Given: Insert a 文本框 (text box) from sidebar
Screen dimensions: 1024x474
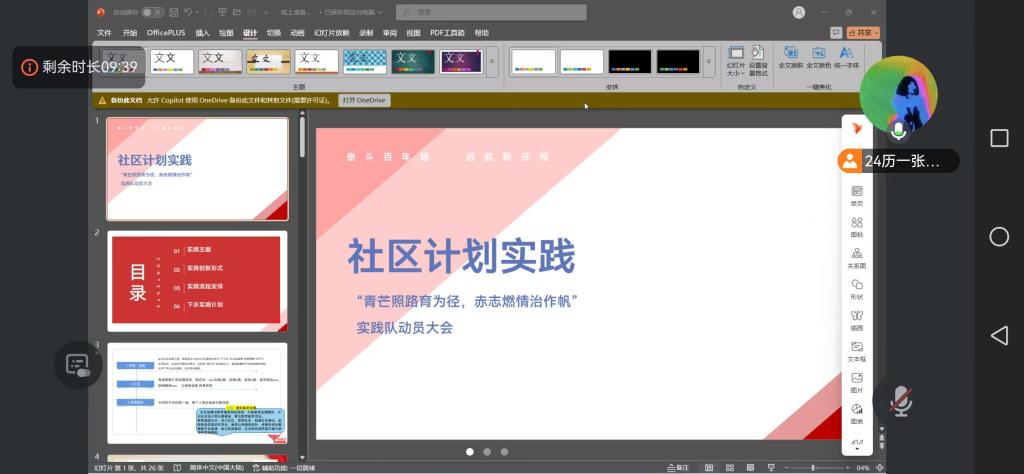Looking at the screenshot, I should 857,351.
